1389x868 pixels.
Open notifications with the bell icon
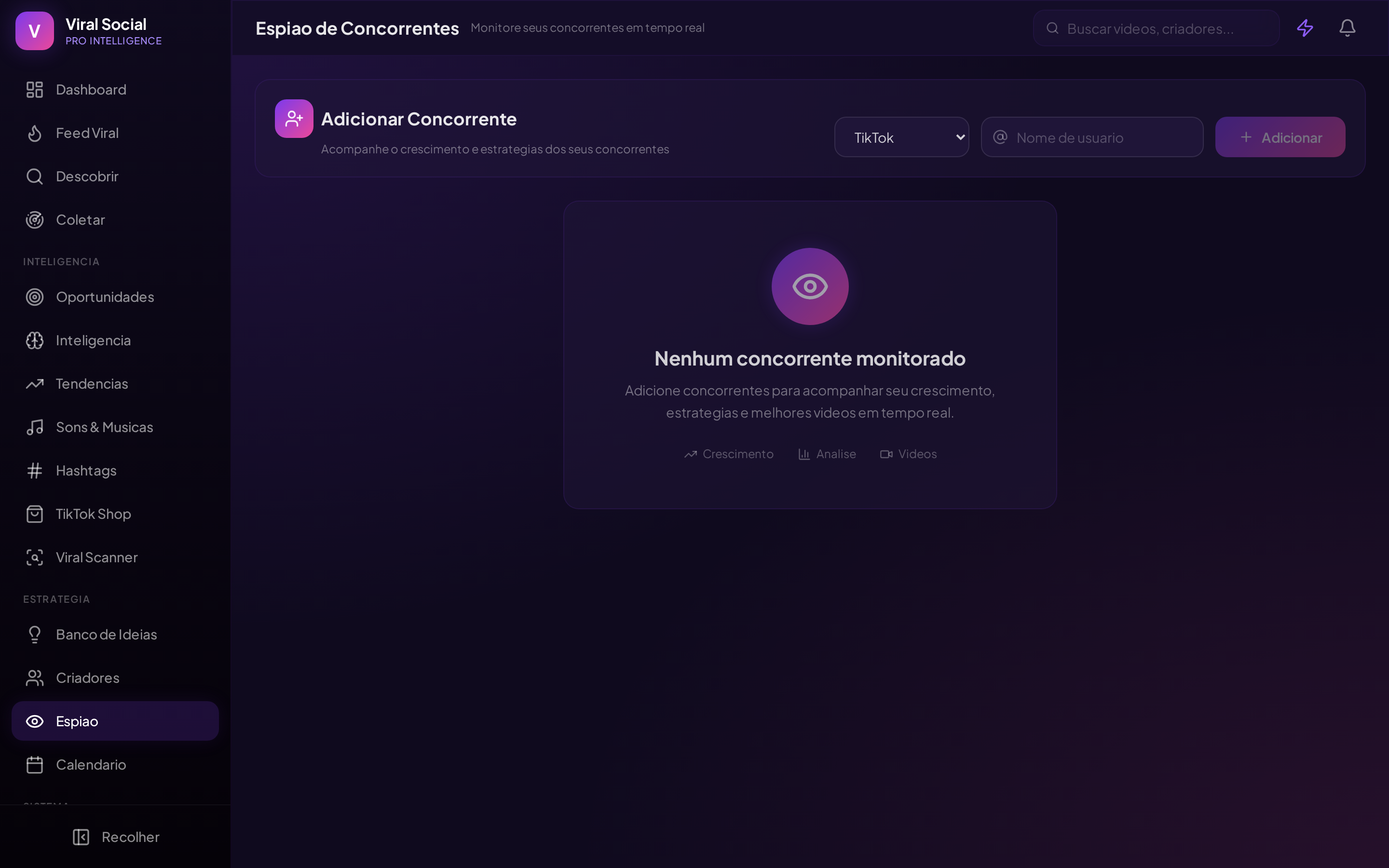(x=1347, y=27)
